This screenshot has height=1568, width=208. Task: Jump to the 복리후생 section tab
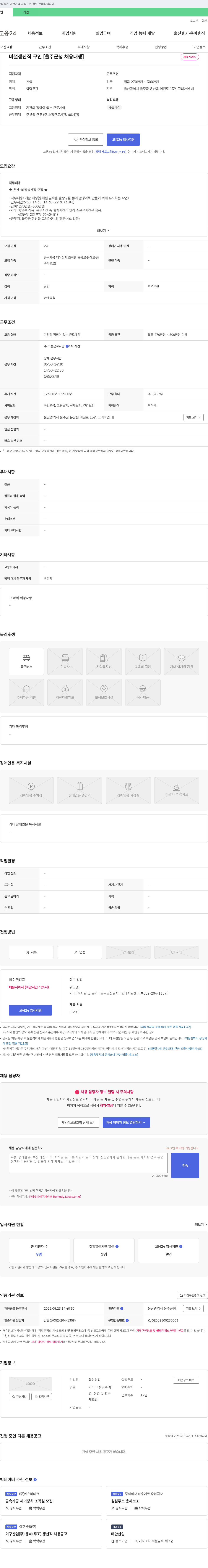click(x=122, y=47)
